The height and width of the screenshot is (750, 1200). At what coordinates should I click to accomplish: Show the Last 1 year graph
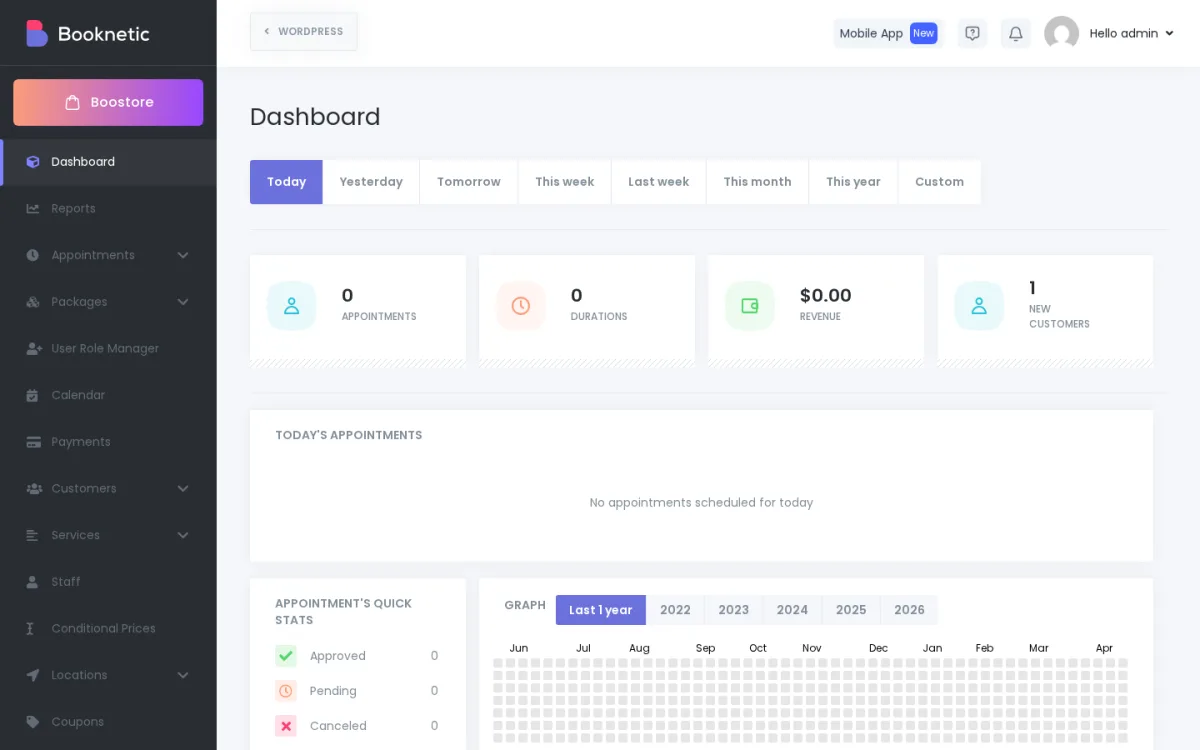[x=601, y=610]
